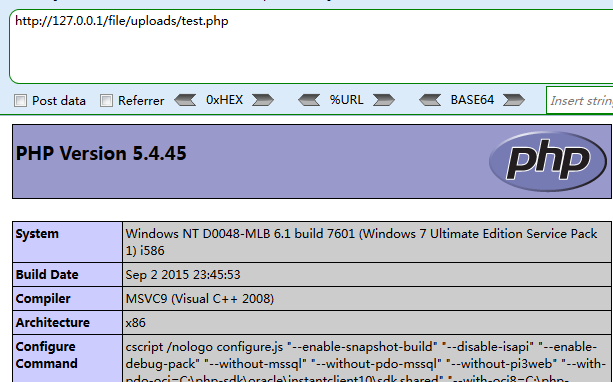Click the BASE64 encode right arrow
This screenshot has width=613, height=382.
click(513, 100)
